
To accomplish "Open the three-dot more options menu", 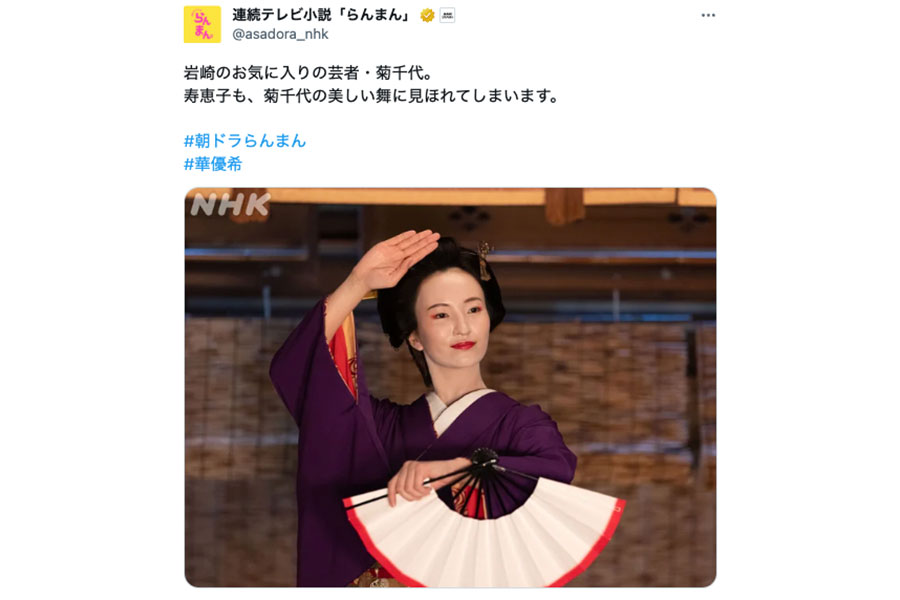I will tap(708, 16).
